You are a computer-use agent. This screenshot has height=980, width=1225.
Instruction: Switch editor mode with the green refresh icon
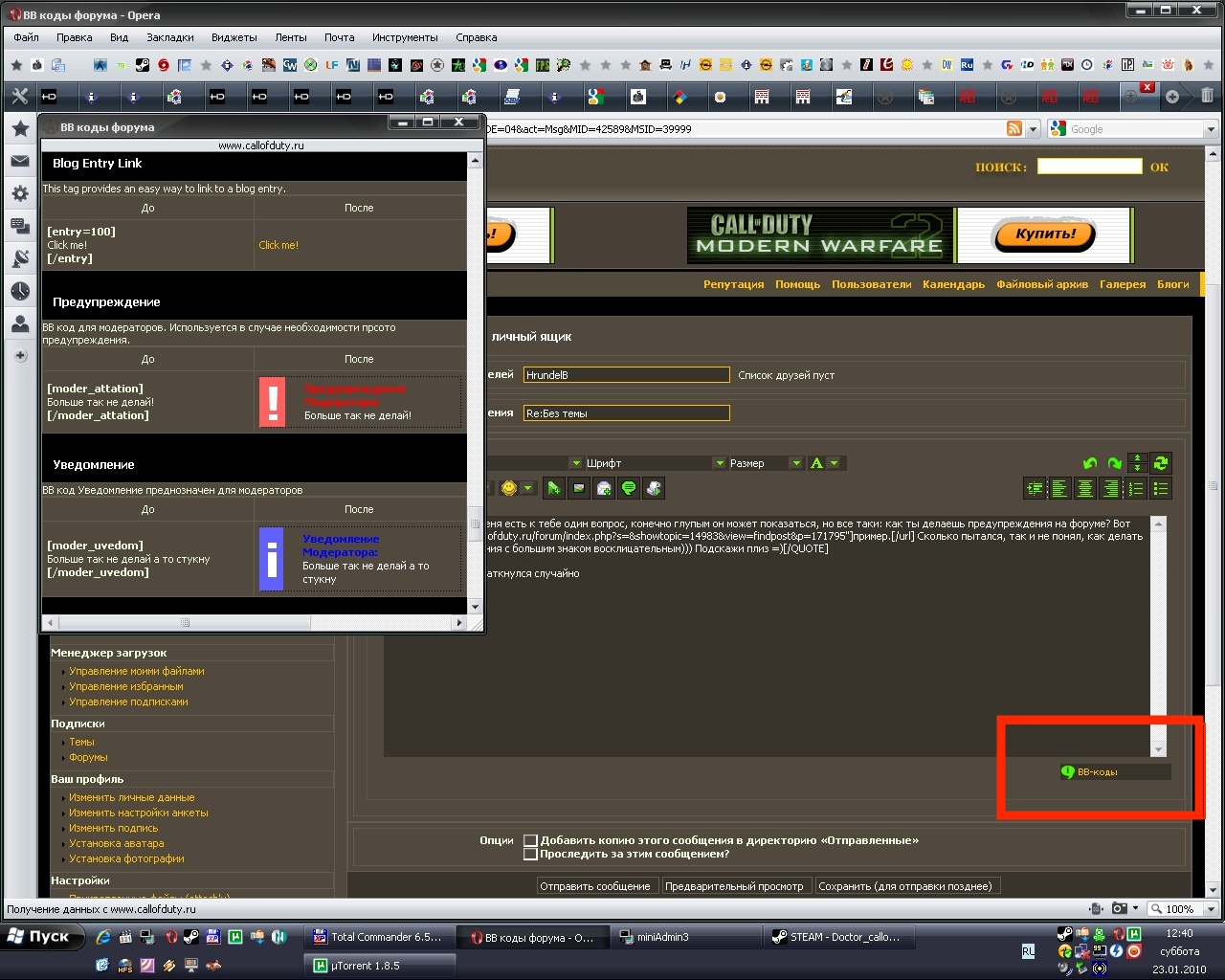[x=1161, y=463]
